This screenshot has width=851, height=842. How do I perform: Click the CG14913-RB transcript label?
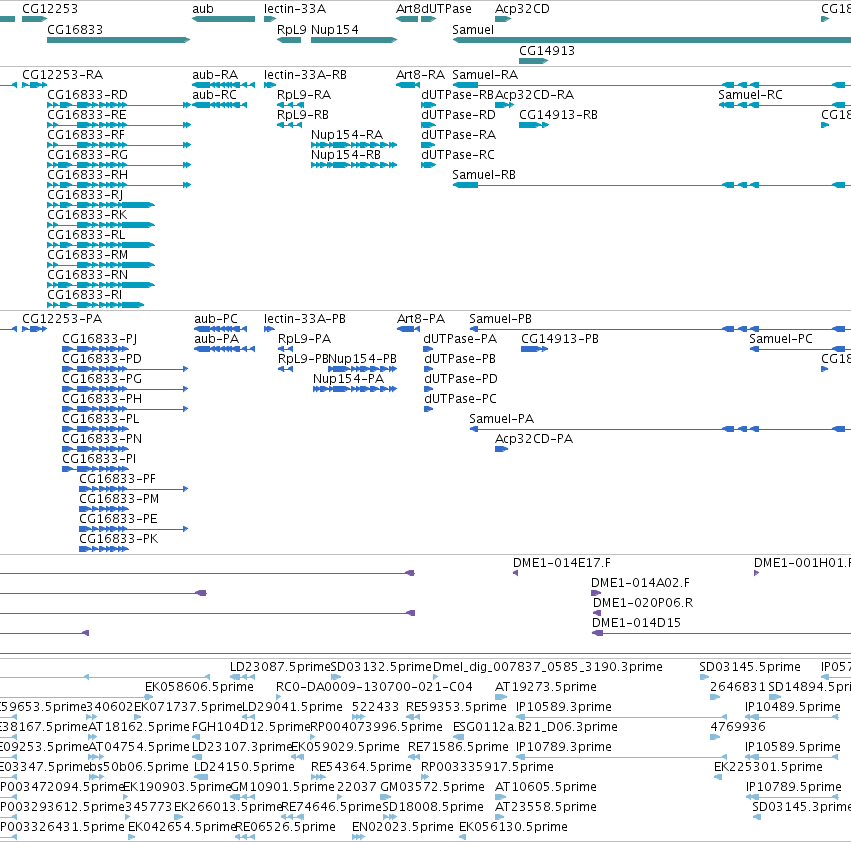(558, 115)
